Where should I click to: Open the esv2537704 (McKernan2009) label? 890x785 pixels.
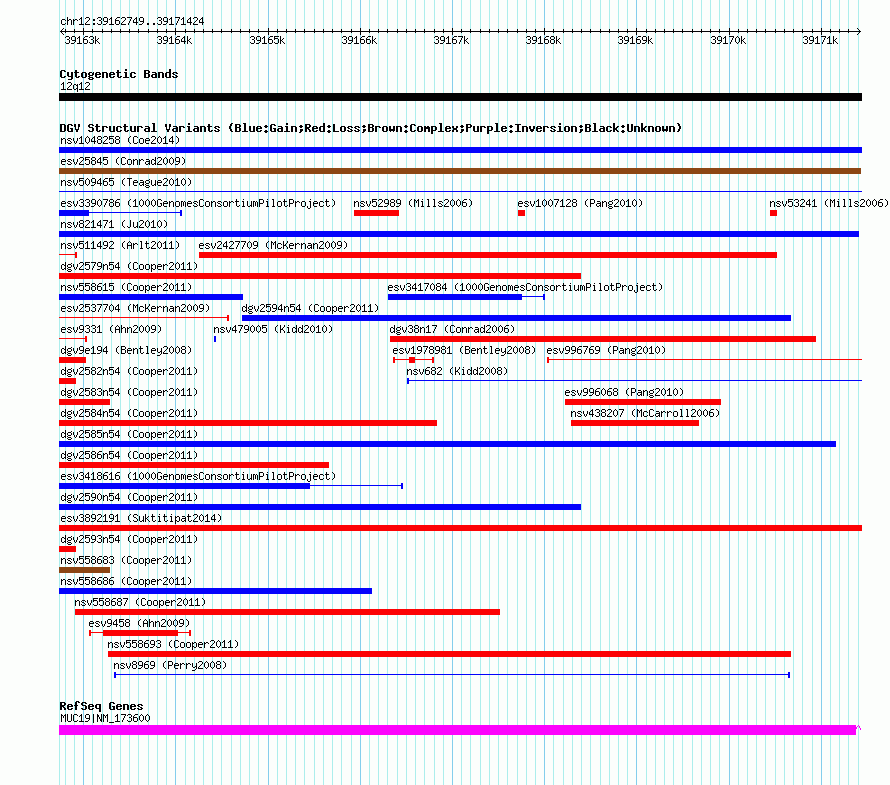(x=135, y=308)
